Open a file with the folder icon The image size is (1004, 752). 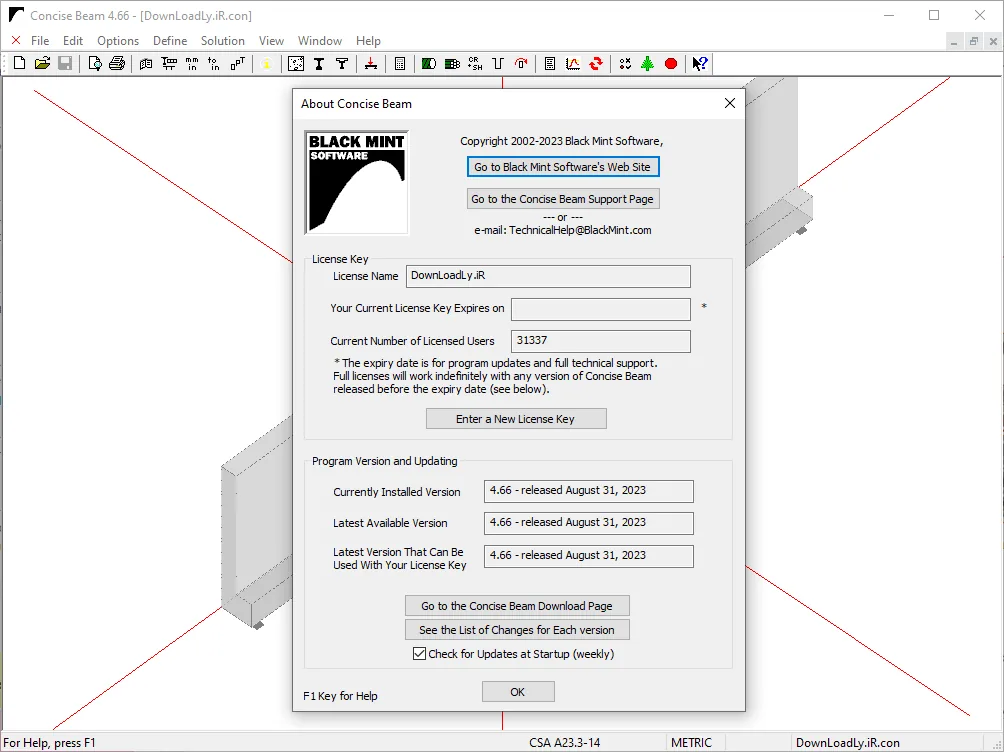click(42, 63)
